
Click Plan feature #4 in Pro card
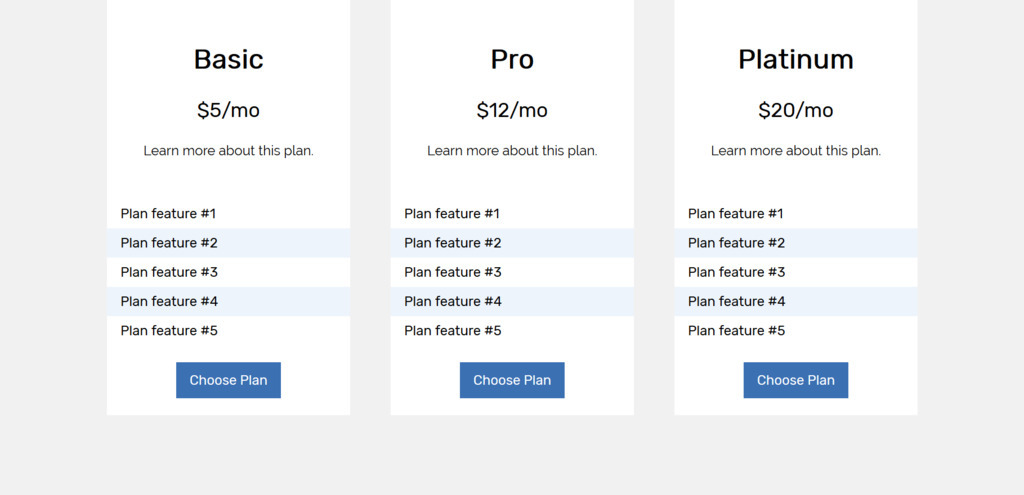pyautogui.click(x=453, y=301)
